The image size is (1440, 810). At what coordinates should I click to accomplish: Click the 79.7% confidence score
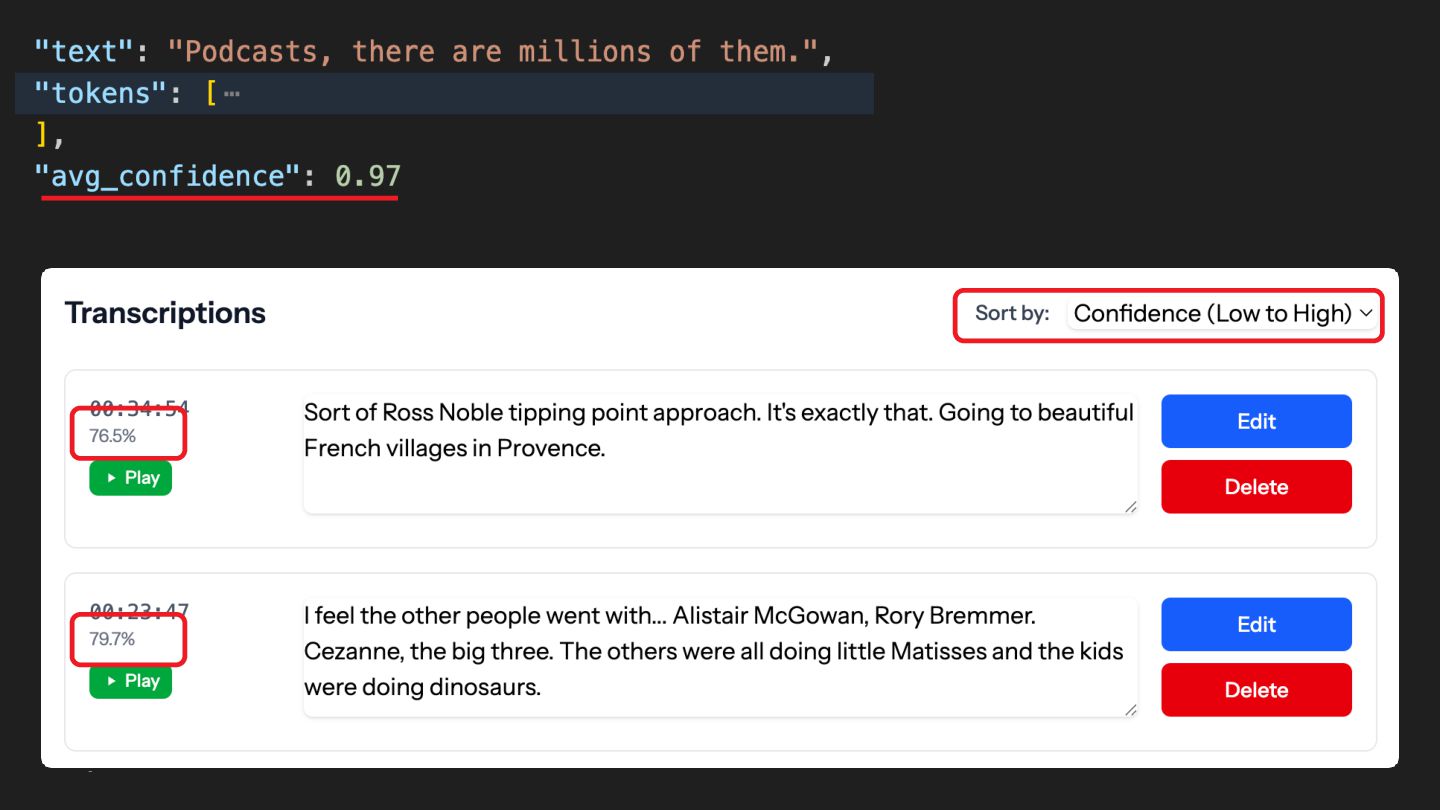pyautogui.click(x=112, y=639)
